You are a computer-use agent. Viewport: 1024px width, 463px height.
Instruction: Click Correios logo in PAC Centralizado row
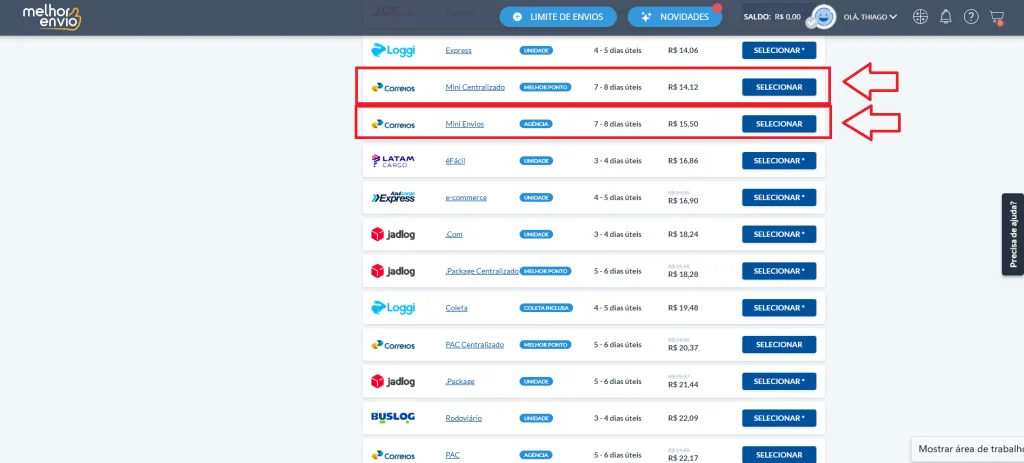click(x=393, y=345)
